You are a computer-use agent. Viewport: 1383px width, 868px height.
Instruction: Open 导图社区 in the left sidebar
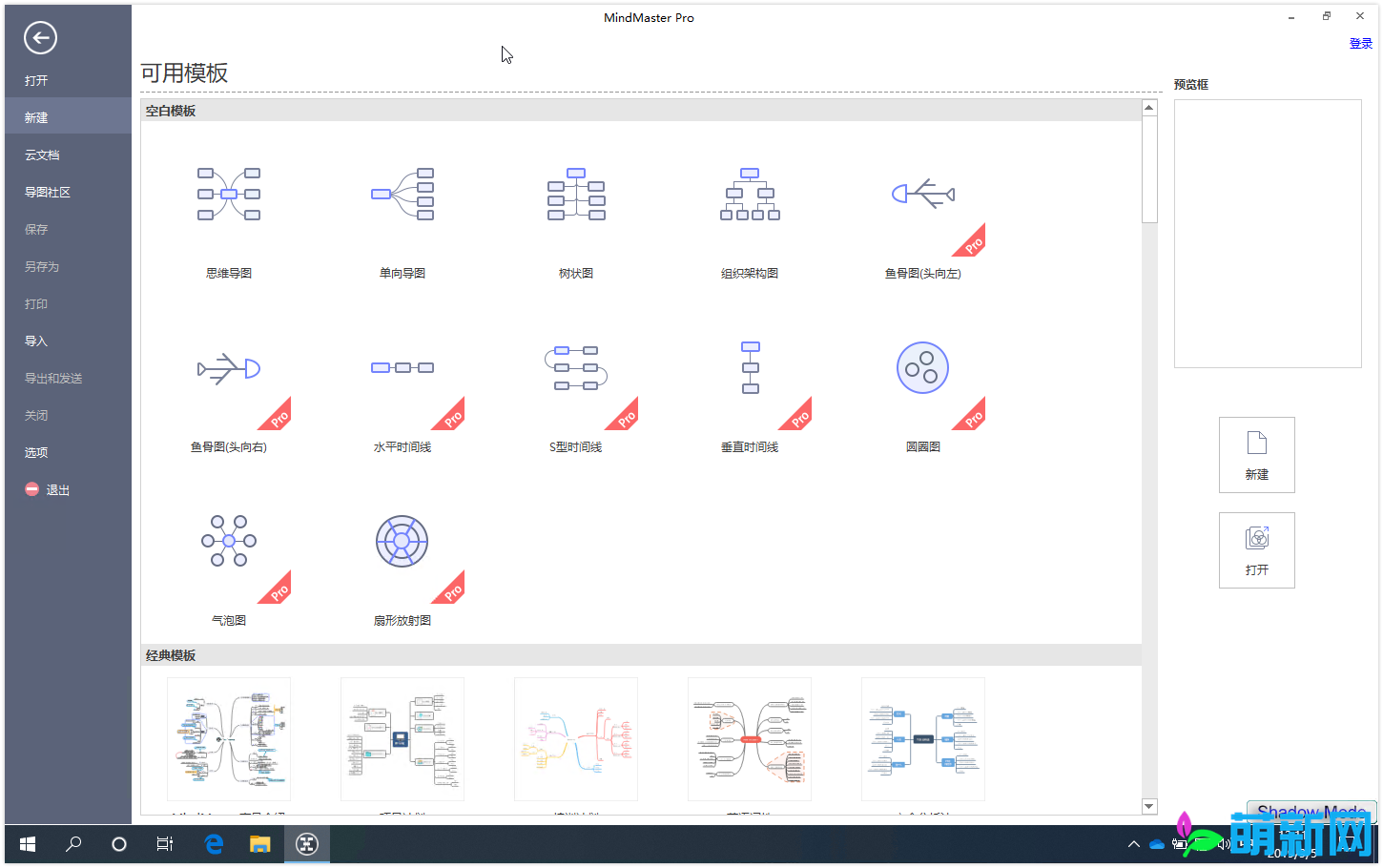49,191
